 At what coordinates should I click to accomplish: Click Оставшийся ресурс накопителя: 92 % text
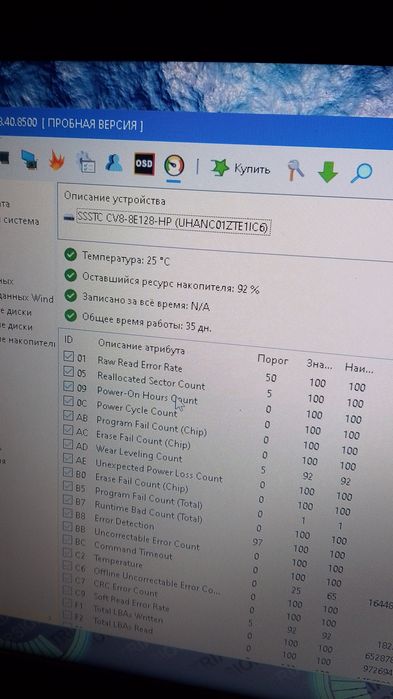coord(170,283)
